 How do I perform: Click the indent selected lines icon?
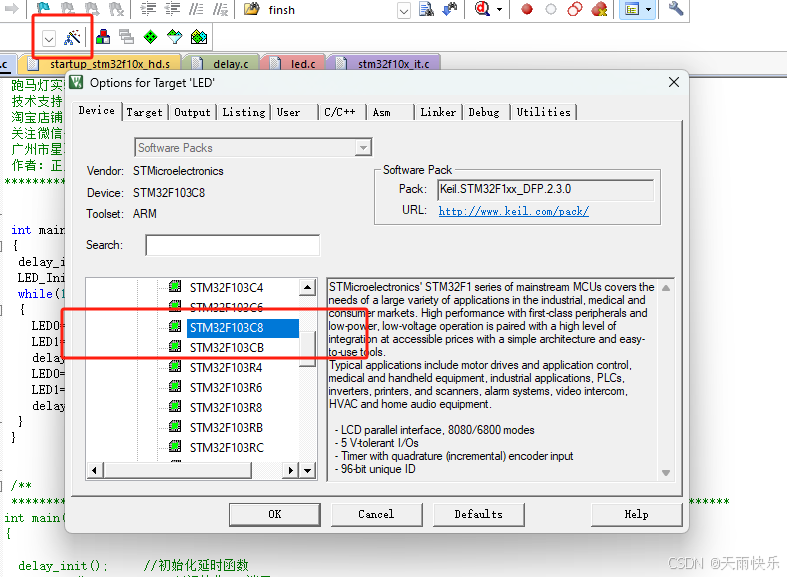pos(148,9)
